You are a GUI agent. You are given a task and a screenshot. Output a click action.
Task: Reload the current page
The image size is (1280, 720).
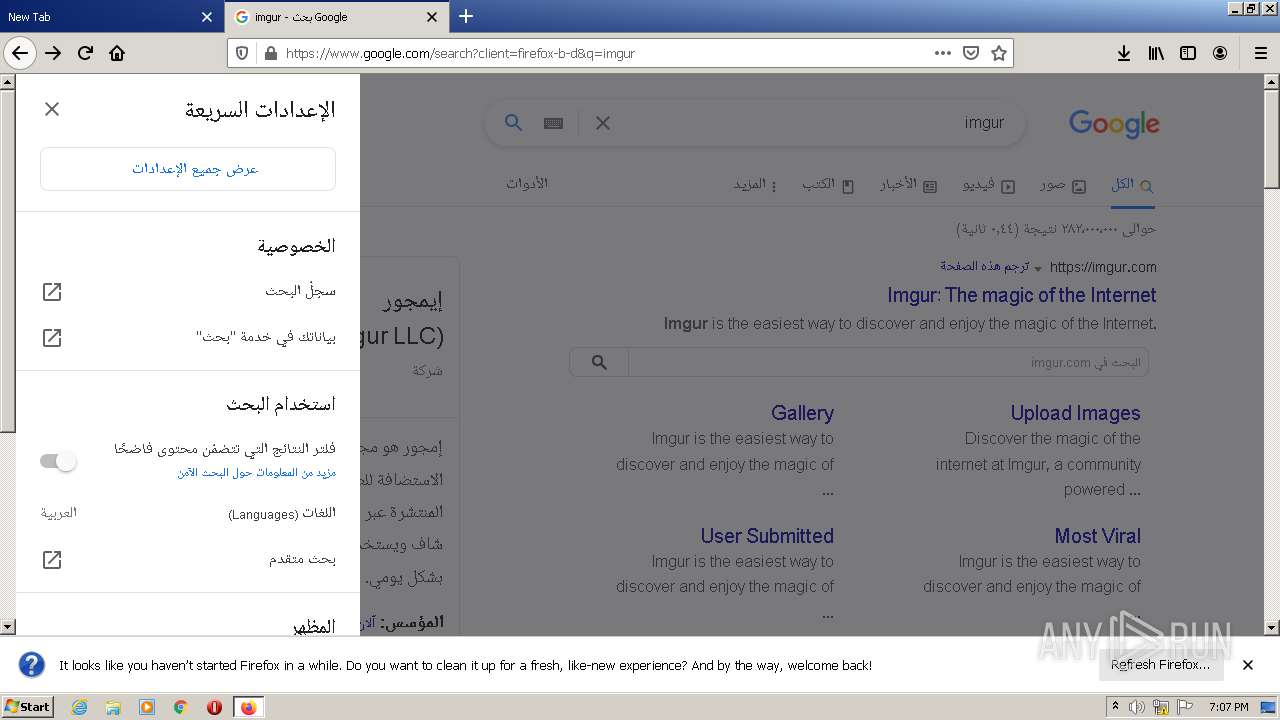pos(85,53)
